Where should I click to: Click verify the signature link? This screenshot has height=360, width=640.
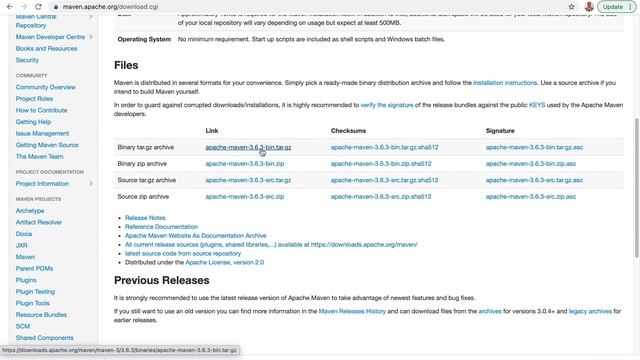387,105
